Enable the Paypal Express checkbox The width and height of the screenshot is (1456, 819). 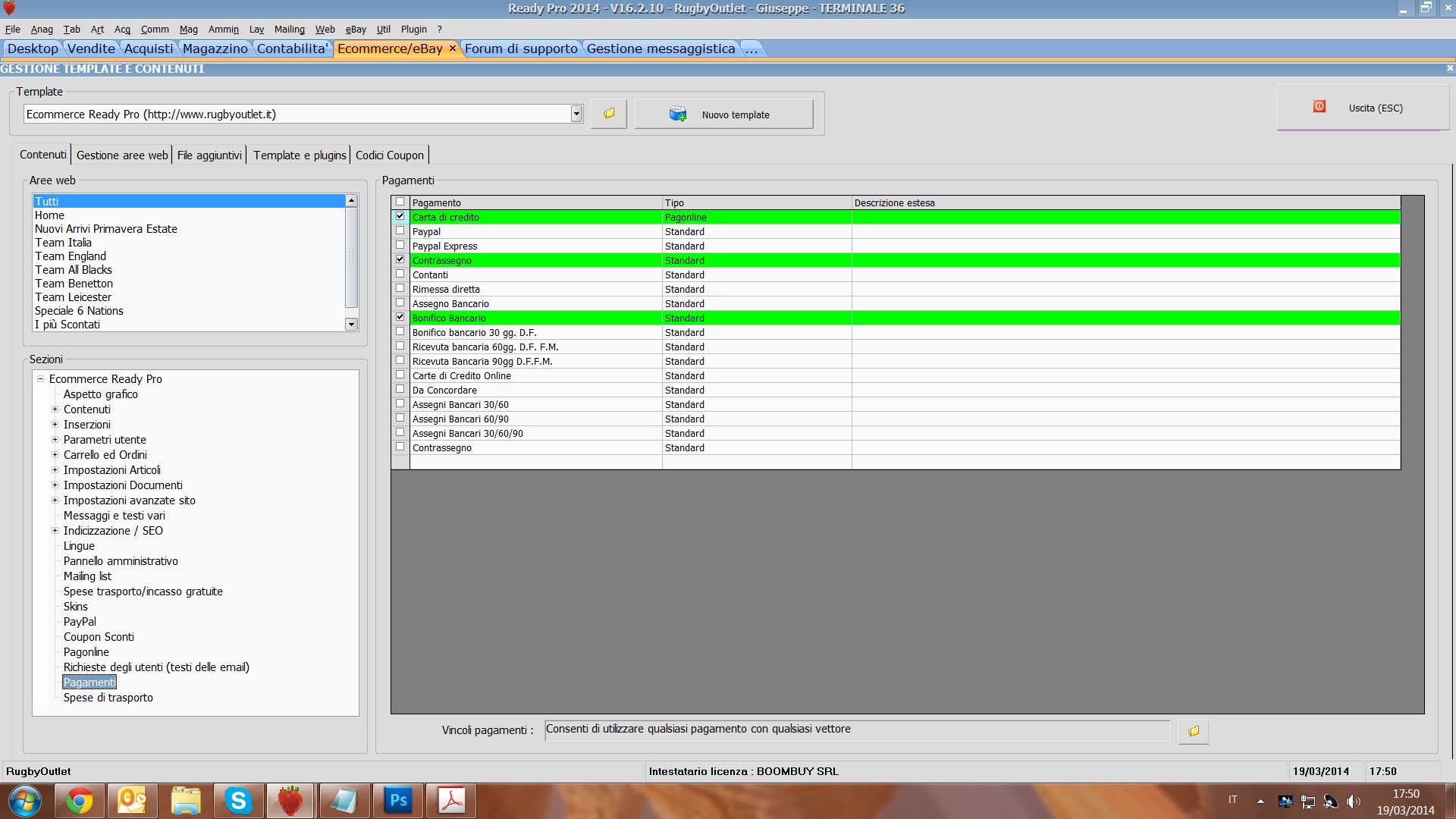pyautogui.click(x=400, y=245)
